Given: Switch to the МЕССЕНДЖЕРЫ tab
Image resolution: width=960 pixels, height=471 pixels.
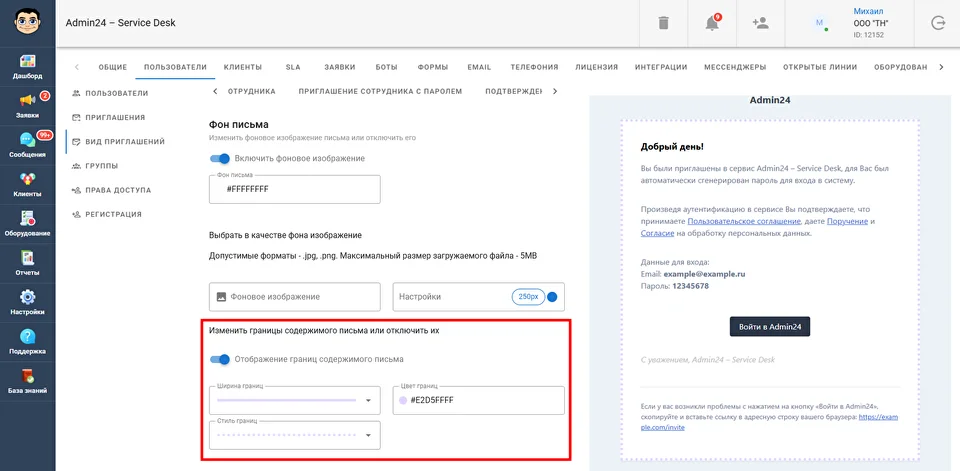Looking at the screenshot, I should (735, 67).
